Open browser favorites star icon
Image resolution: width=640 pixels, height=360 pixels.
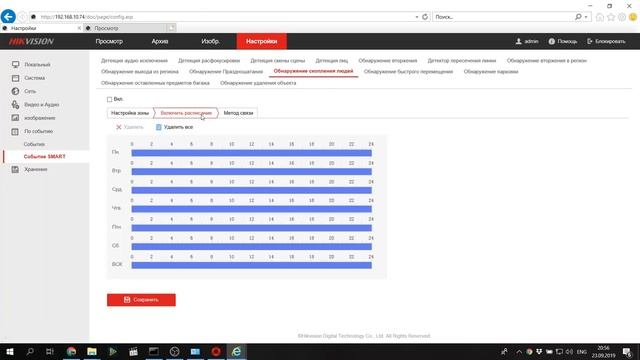(611, 17)
